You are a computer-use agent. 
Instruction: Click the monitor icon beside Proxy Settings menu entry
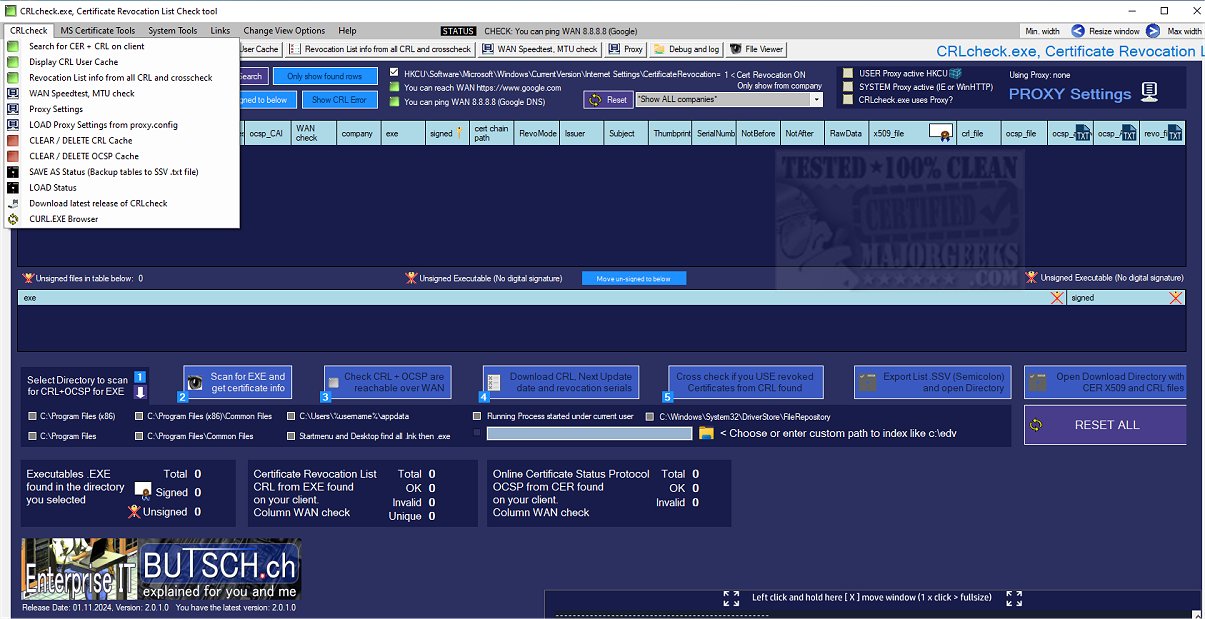[x=13, y=109]
